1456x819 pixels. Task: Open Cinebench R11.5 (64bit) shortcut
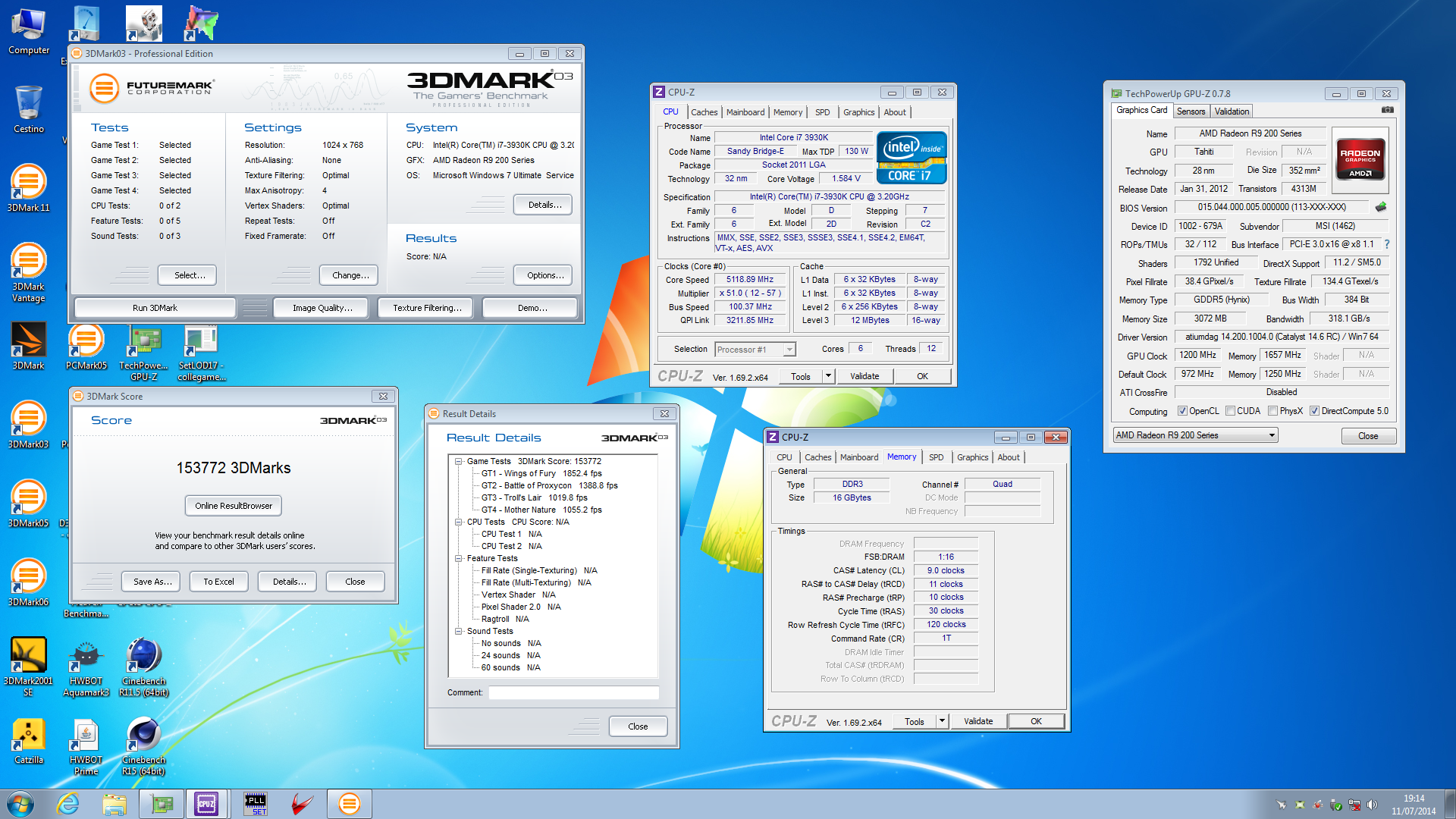[143, 666]
